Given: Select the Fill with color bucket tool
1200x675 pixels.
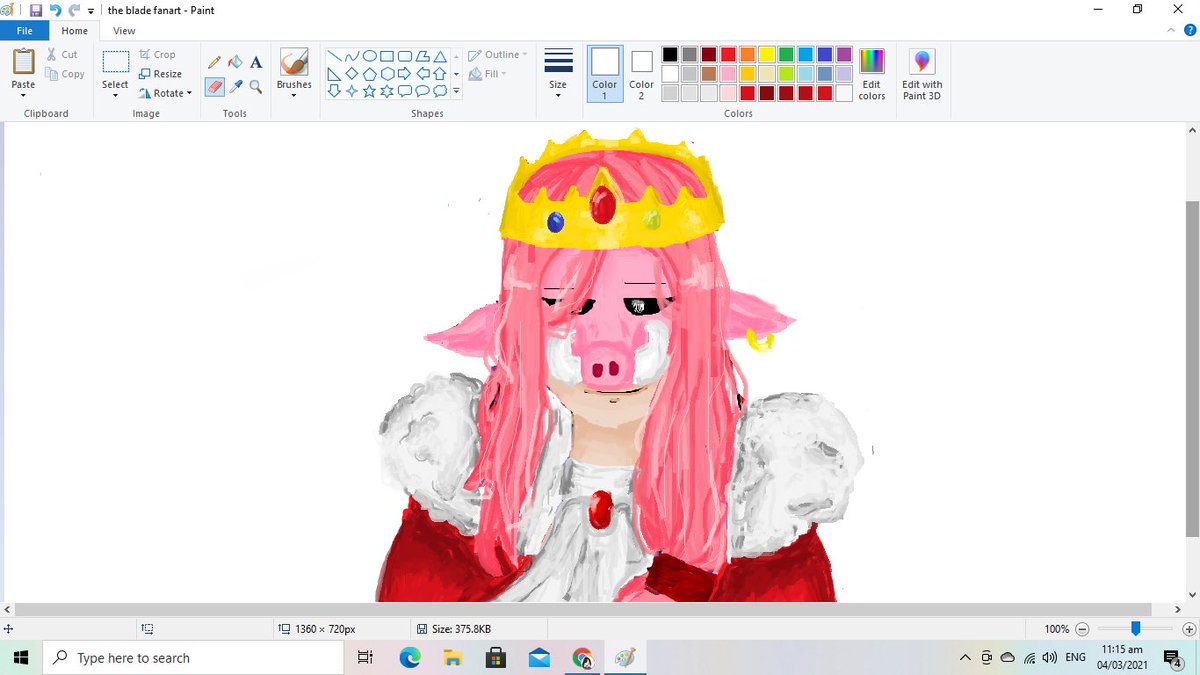Looking at the screenshot, I should [x=235, y=62].
